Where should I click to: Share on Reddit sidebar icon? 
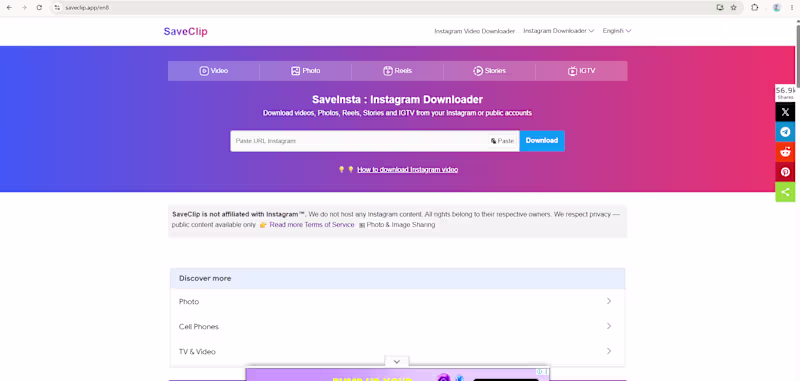785,152
